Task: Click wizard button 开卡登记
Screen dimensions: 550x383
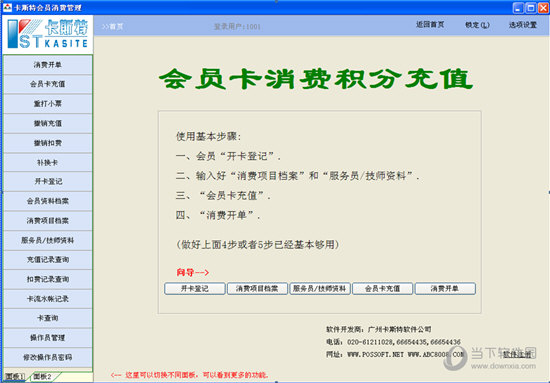Action: (195, 289)
